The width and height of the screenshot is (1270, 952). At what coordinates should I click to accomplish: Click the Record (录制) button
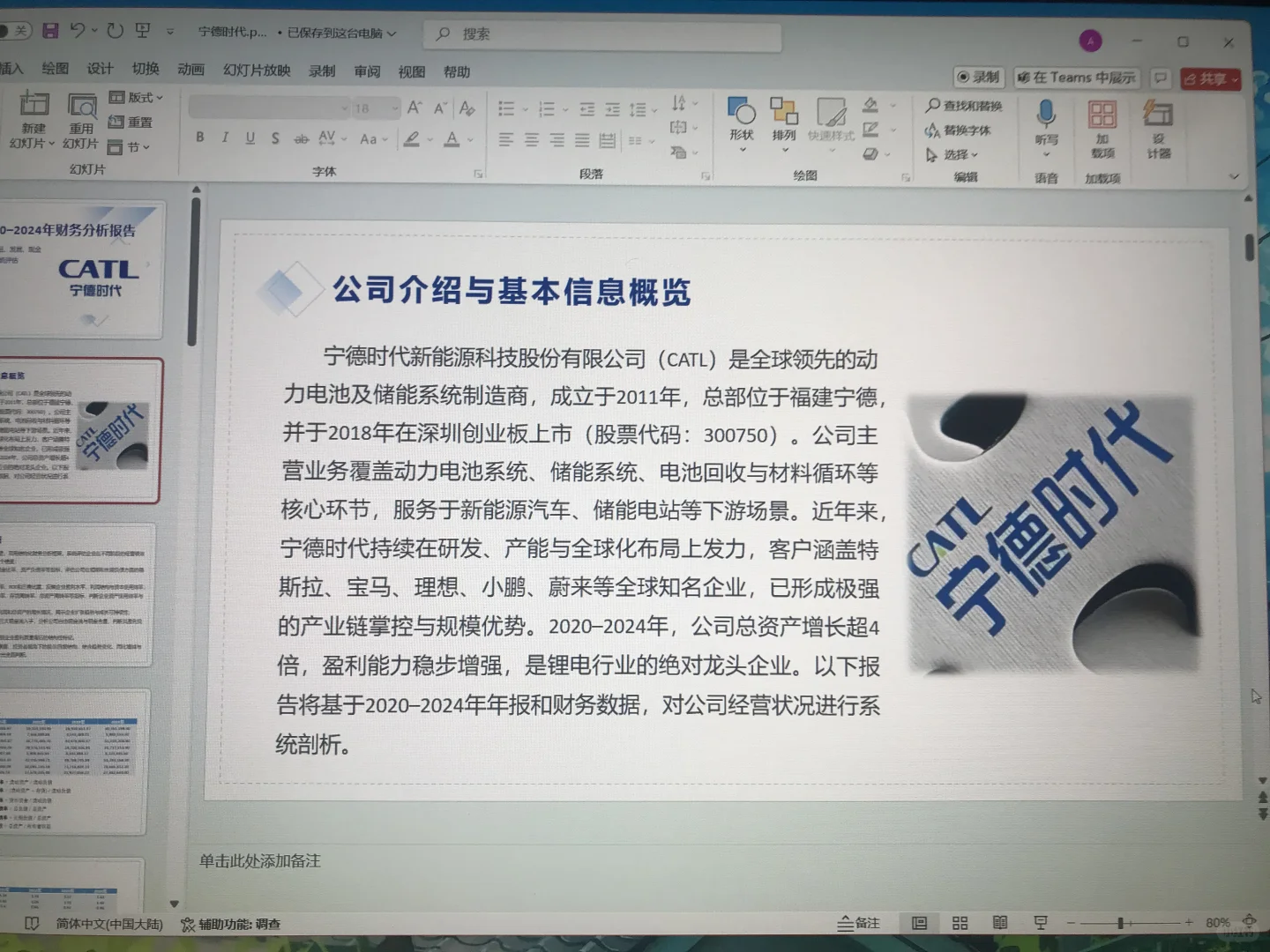pos(979,78)
